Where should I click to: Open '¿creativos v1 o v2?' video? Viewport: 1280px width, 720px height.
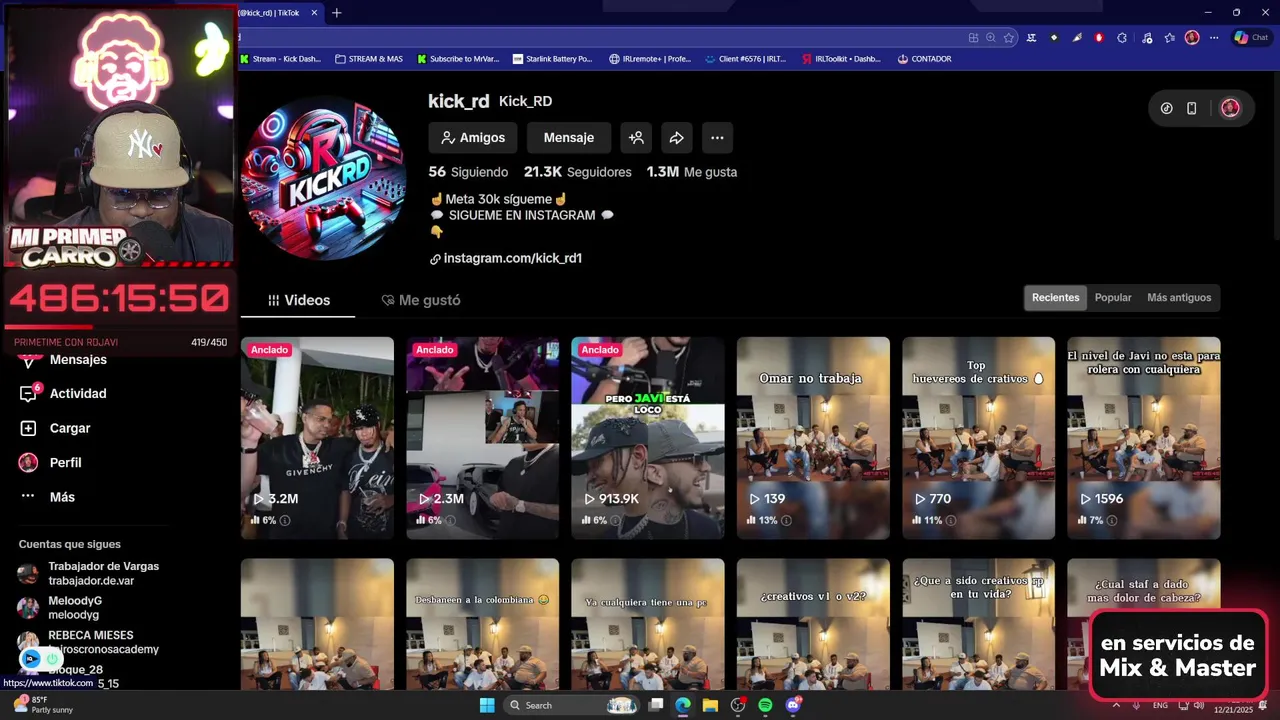(x=813, y=624)
